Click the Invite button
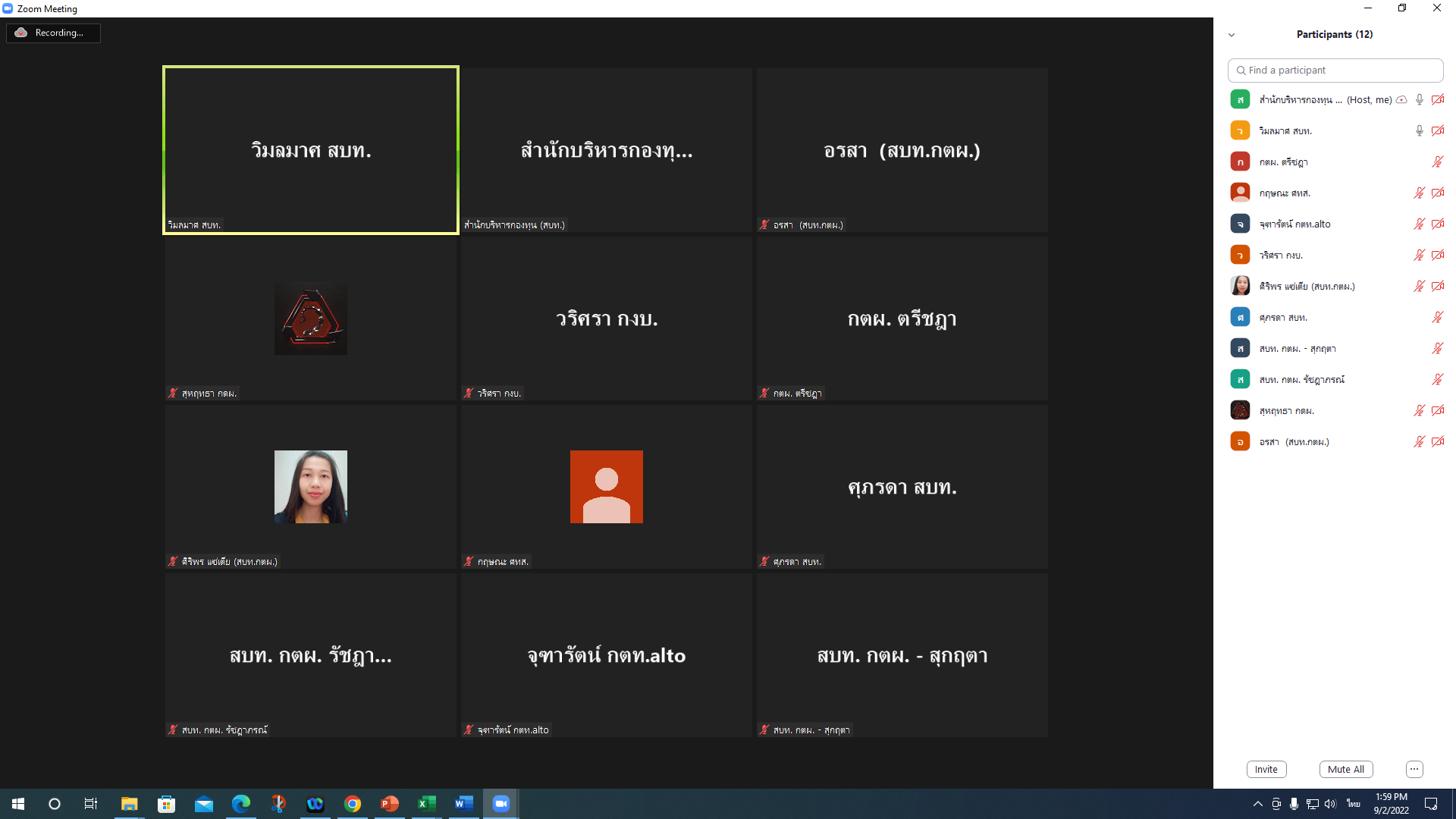This screenshot has height=819, width=1456. click(1266, 769)
